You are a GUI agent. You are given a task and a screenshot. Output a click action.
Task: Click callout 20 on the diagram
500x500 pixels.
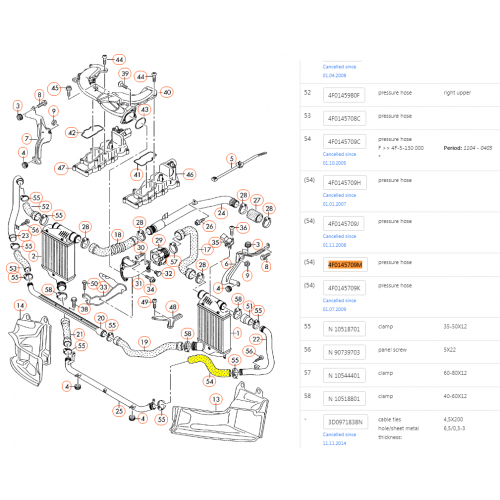[x=101, y=318]
